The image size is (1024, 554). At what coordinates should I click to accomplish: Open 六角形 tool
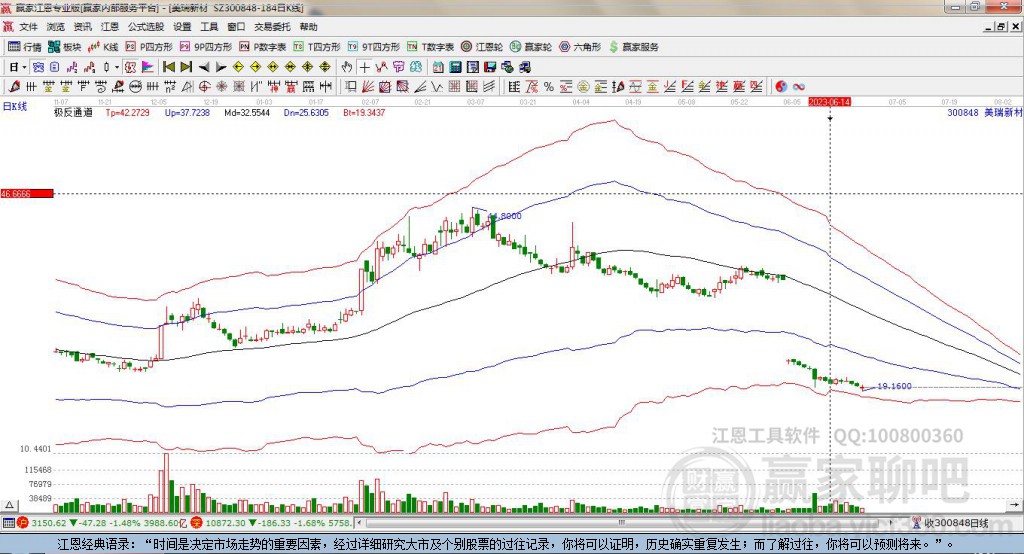pos(580,47)
